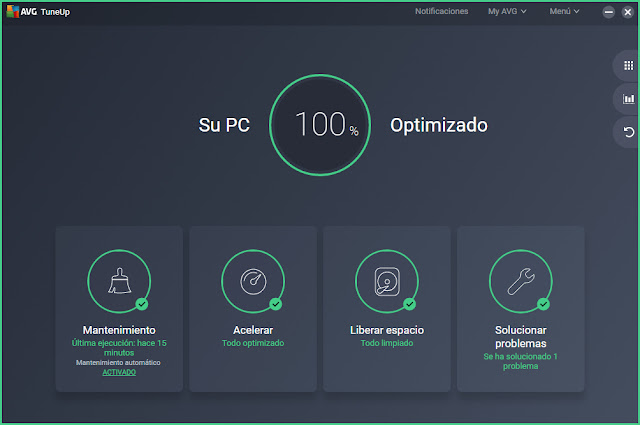Open all functions grid icon
Viewport: 640px width, 425px height.
pyautogui.click(x=629, y=65)
